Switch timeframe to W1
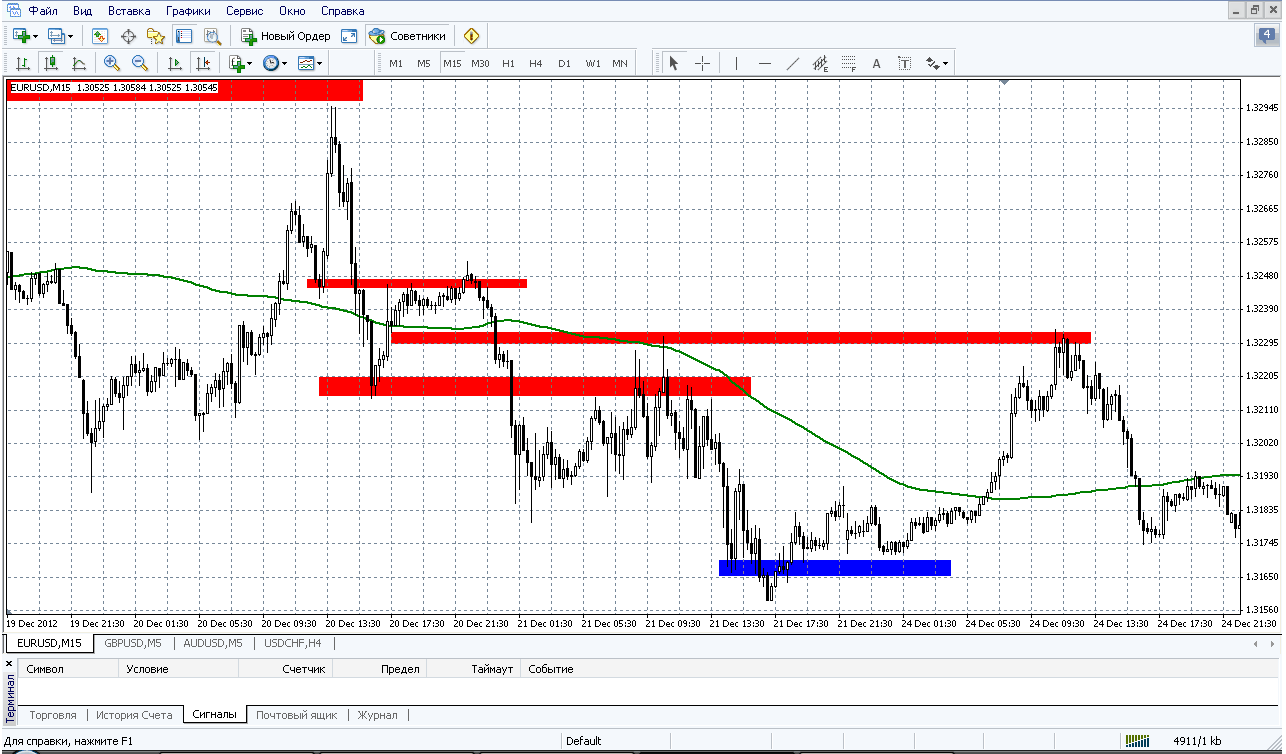Image resolution: width=1286 pixels, height=754 pixels. coord(593,63)
